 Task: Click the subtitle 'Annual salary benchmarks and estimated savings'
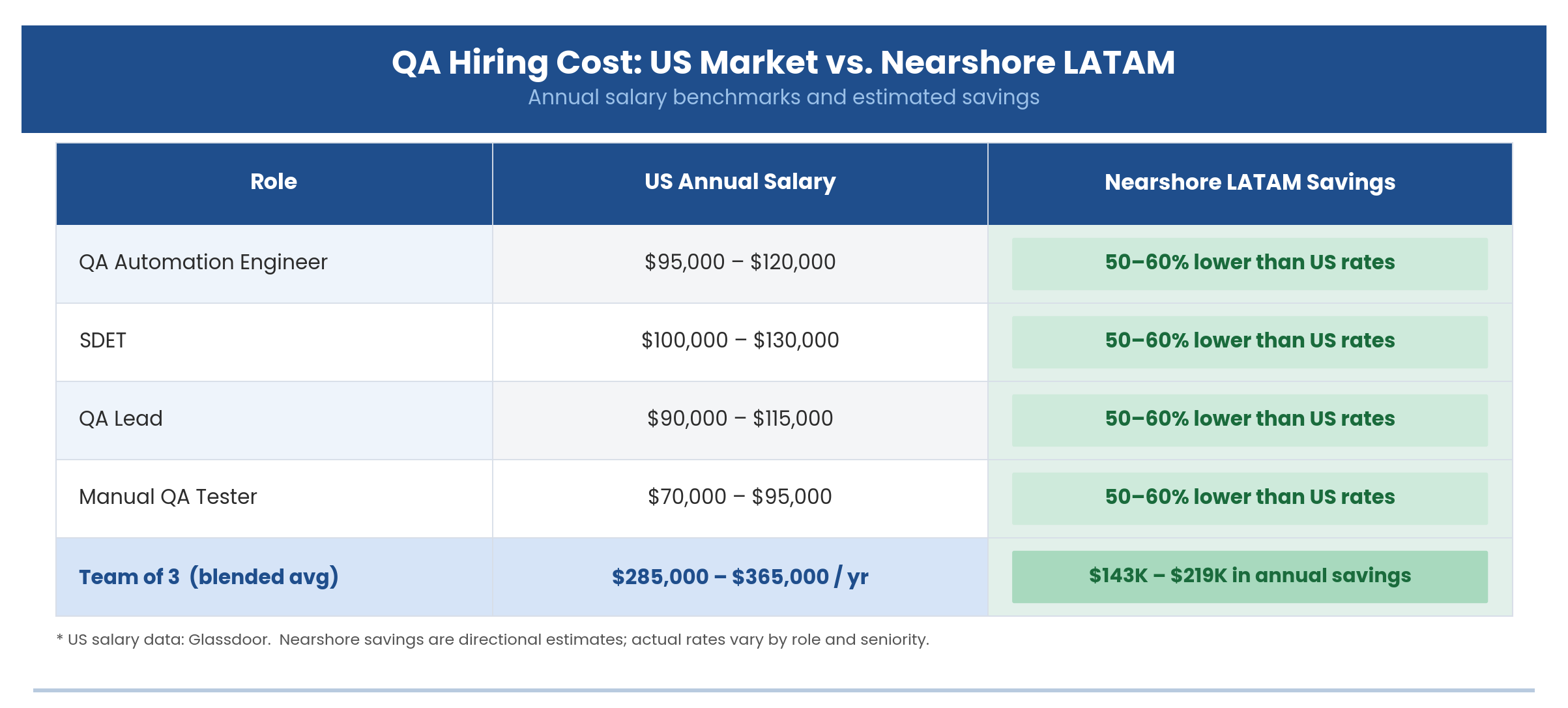(x=783, y=97)
